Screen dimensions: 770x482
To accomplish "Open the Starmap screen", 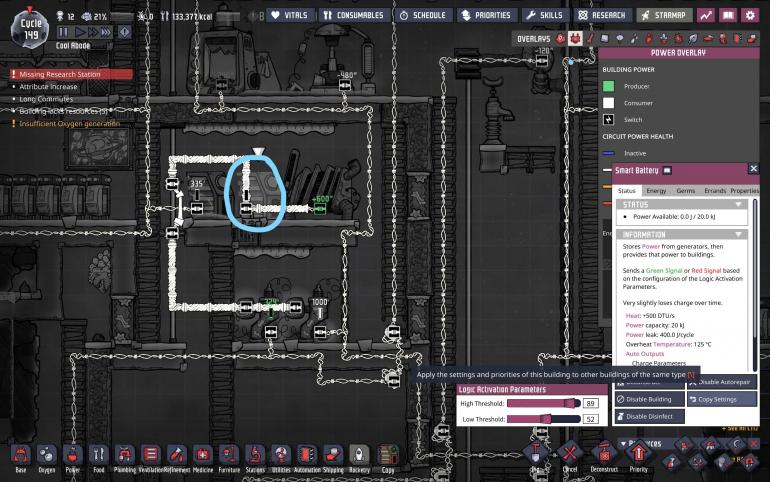I will click(664, 15).
